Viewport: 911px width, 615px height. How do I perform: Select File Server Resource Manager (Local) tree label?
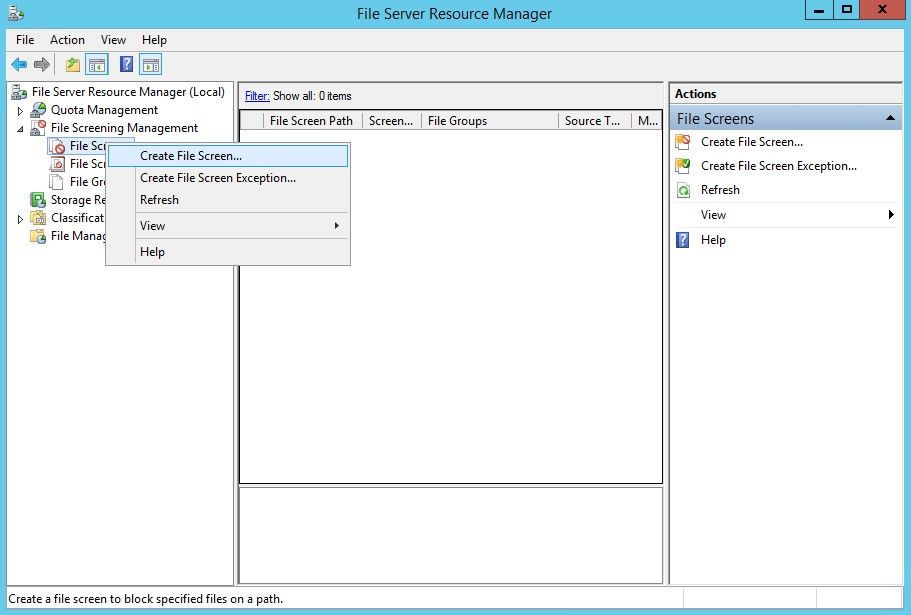pos(128,92)
